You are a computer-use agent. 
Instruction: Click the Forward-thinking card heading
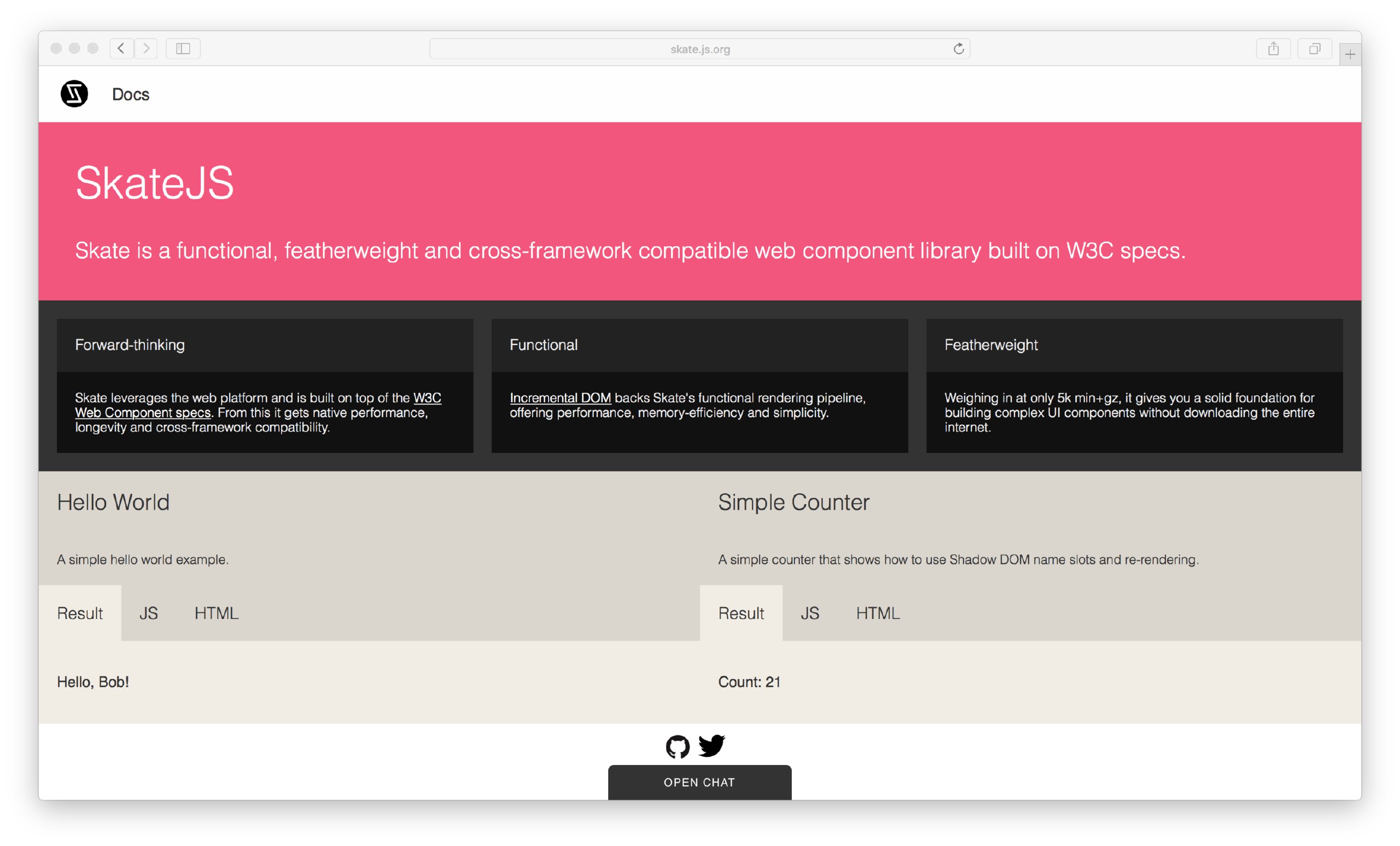tap(130, 345)
